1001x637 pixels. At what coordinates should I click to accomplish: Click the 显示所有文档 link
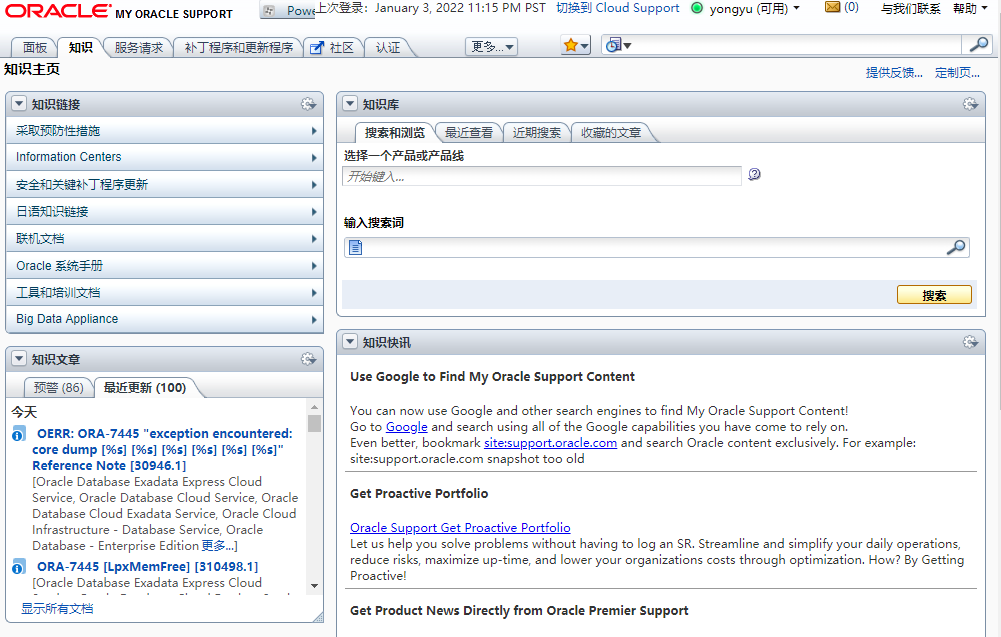(x=57, y=608)
